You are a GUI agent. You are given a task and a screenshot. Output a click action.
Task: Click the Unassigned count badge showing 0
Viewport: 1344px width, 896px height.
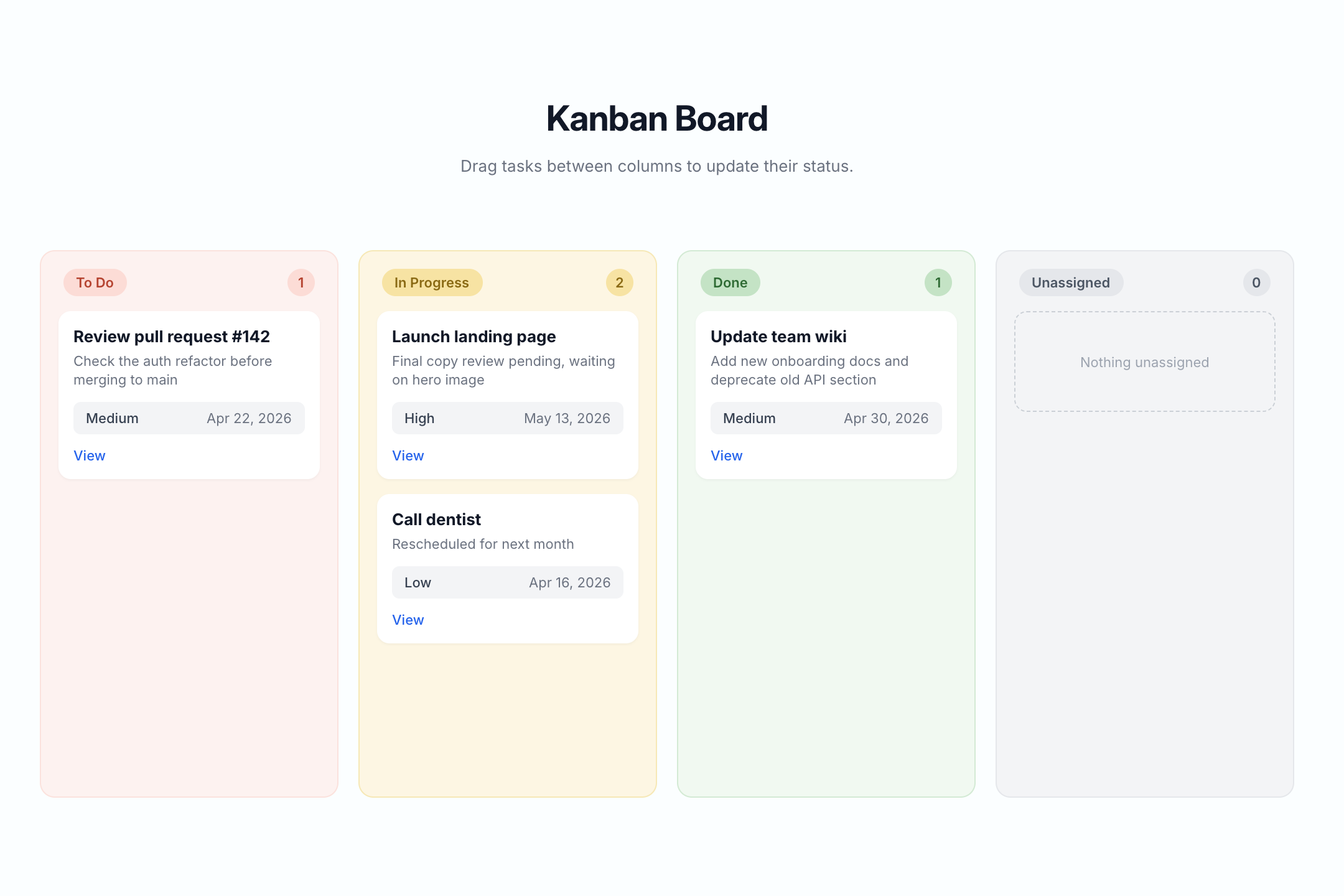[x=1256, y=282]
